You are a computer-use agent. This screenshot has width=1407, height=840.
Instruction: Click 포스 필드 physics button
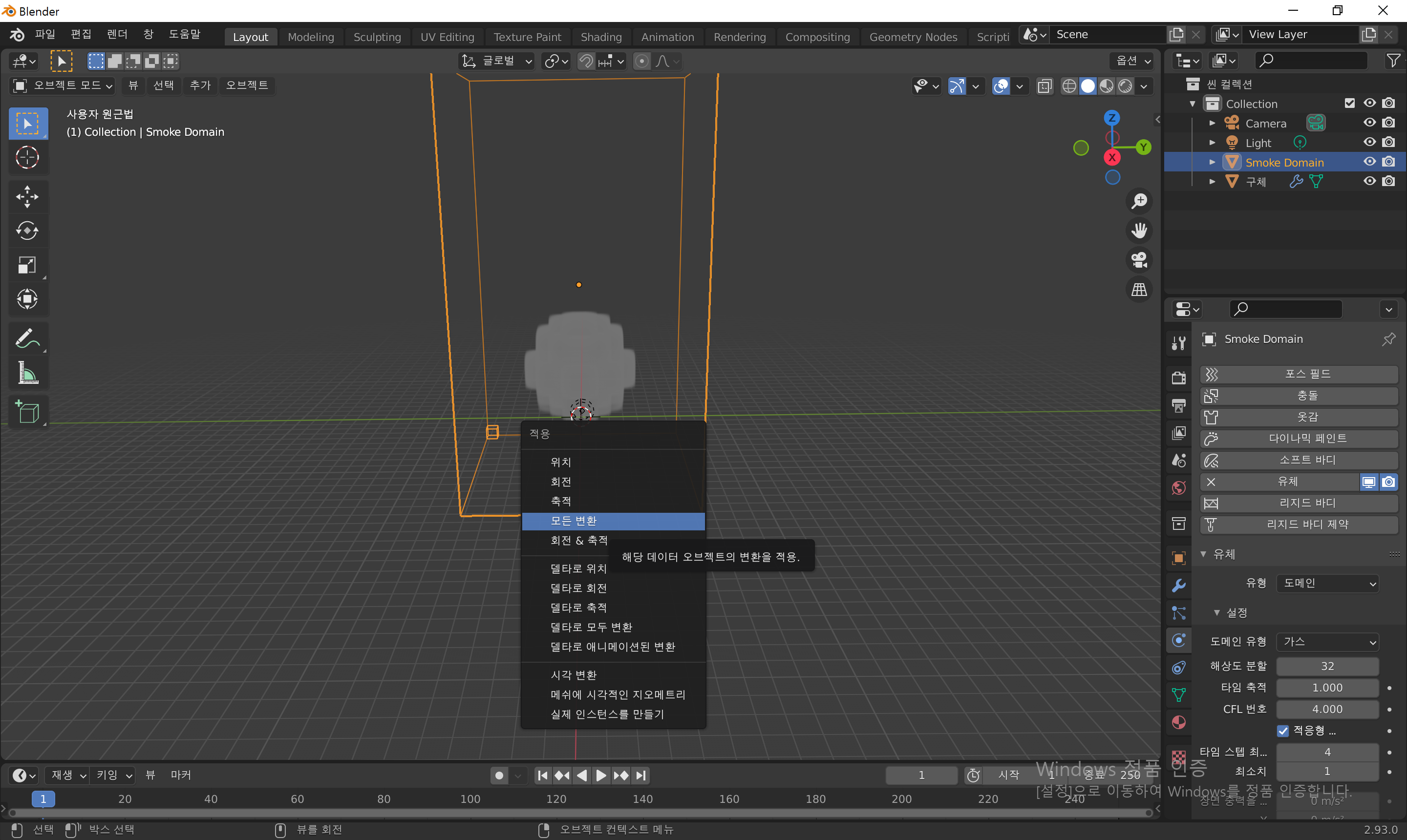pyautogui.click(x=1299, y=374)
